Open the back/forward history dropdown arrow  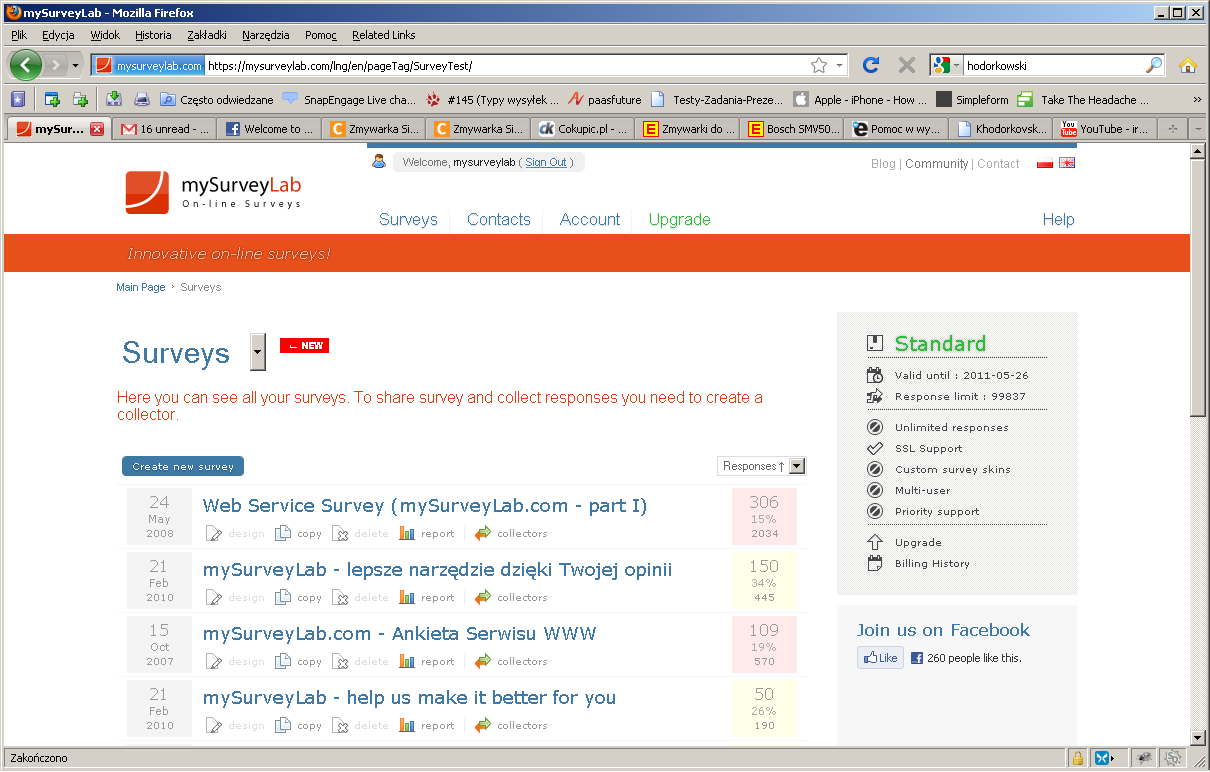coord(75,65)
